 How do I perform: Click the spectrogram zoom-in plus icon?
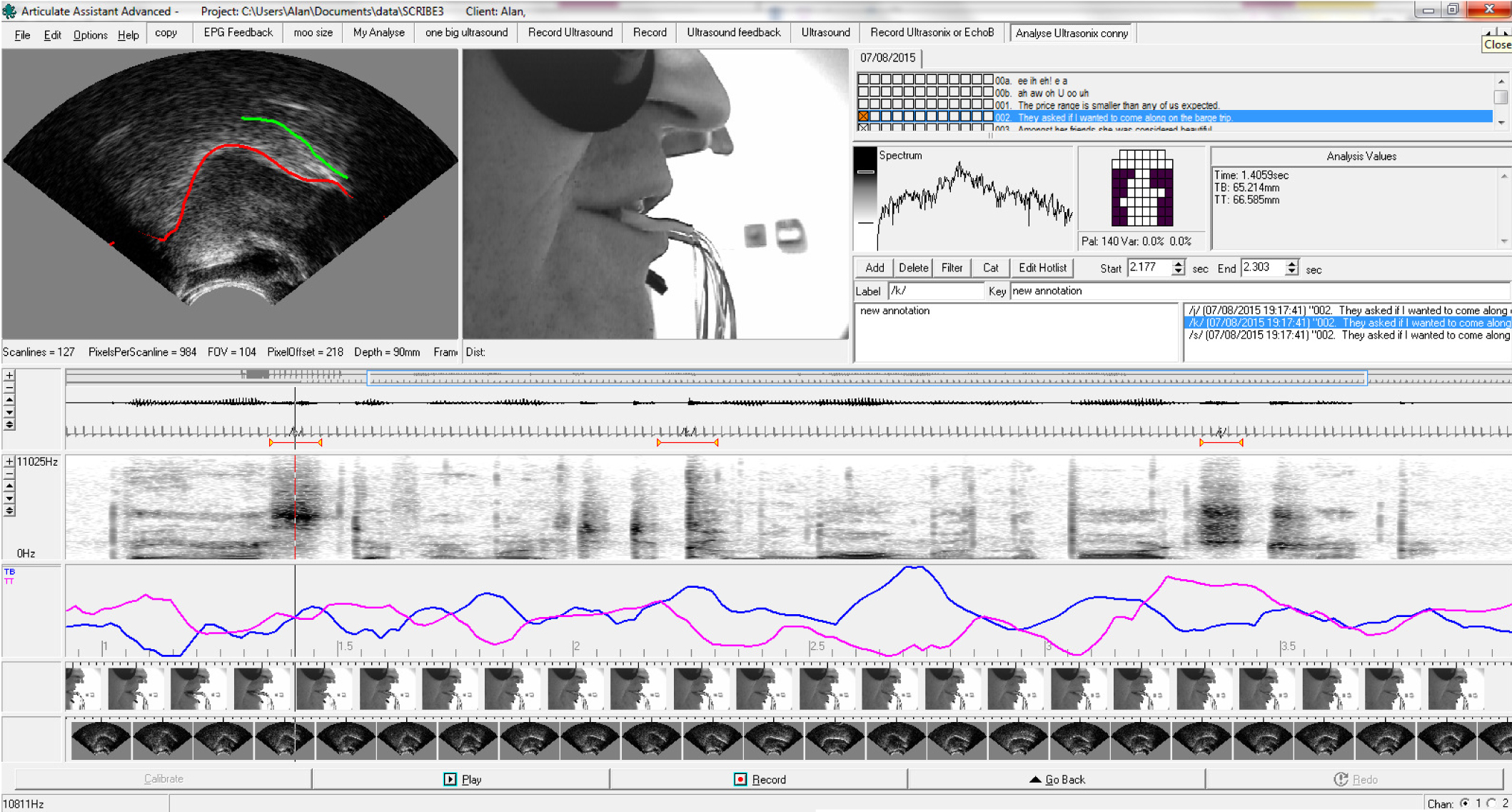(9, 461)
